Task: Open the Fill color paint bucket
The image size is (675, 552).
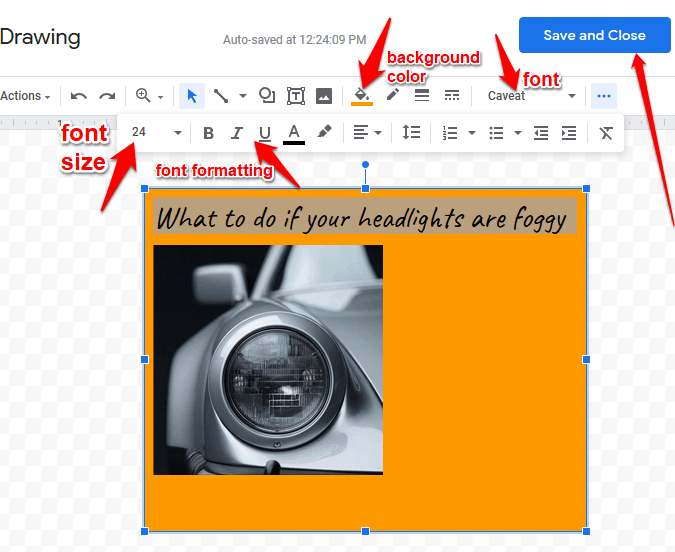Action: click(x=362, y=96)
